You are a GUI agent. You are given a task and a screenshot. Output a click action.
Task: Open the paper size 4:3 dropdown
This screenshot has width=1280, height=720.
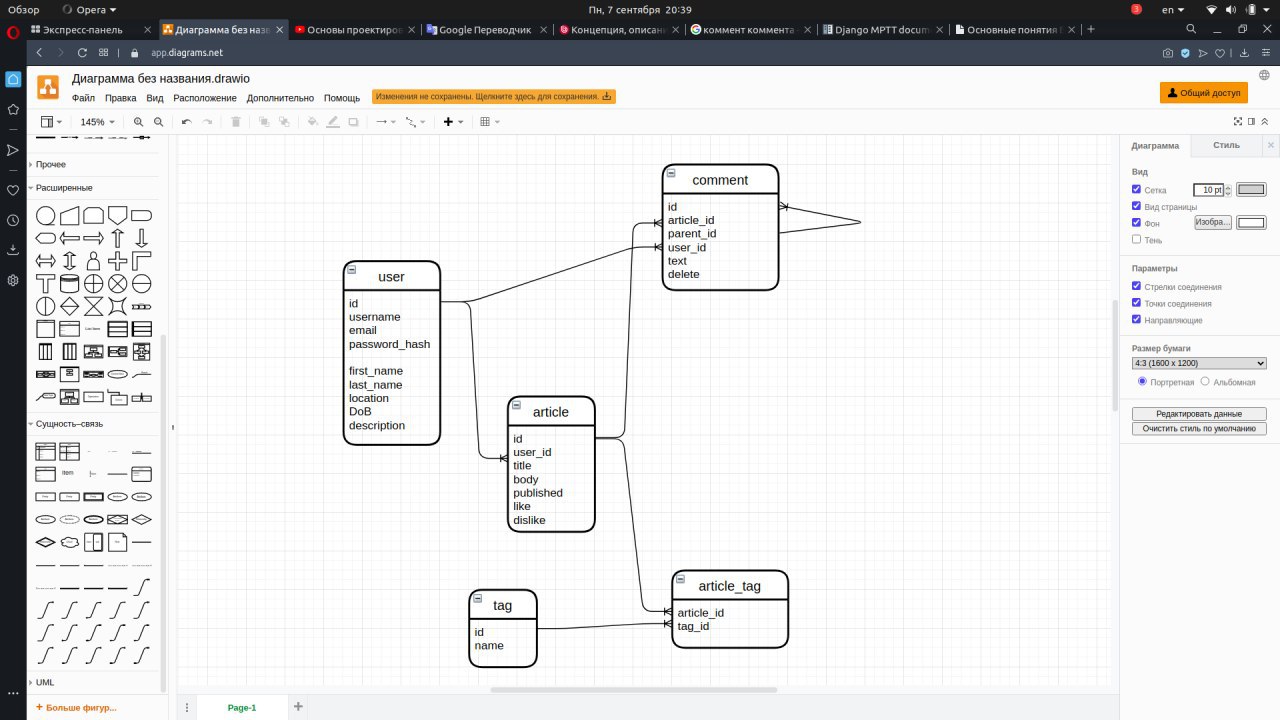(1199, 363)
